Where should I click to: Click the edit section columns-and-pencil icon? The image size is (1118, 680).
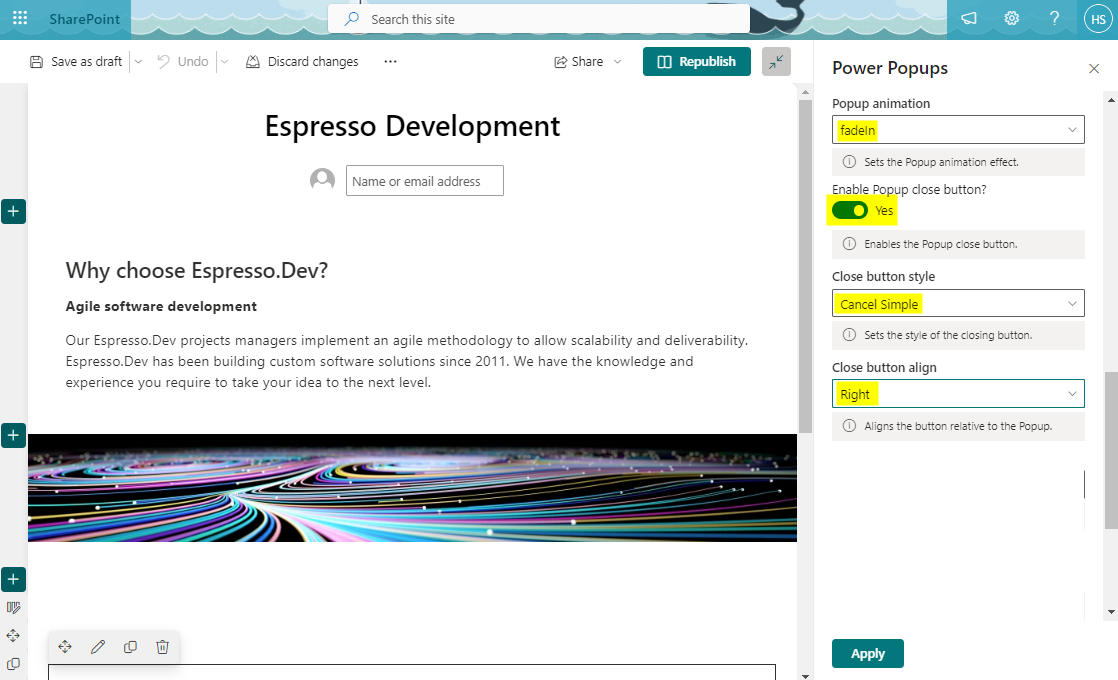pyautogui.click(x=13, y=607)
